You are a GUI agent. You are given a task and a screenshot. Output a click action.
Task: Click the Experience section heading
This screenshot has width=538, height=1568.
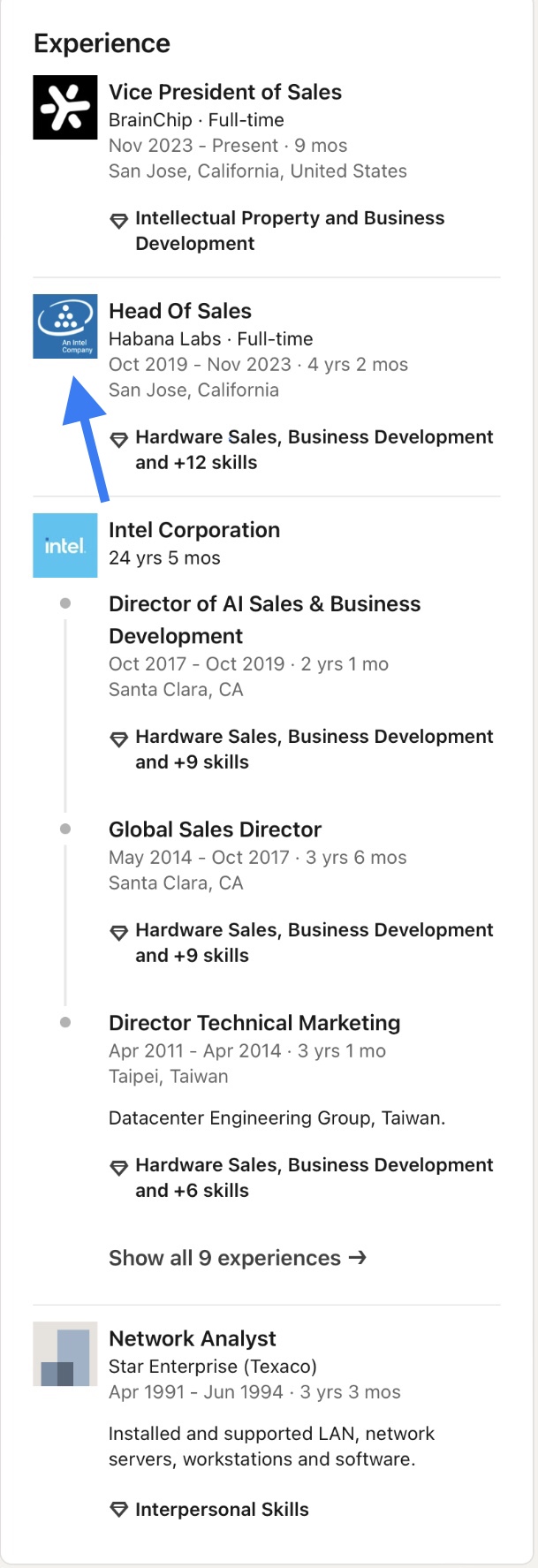pyautogui.click(x=102, y=43)
